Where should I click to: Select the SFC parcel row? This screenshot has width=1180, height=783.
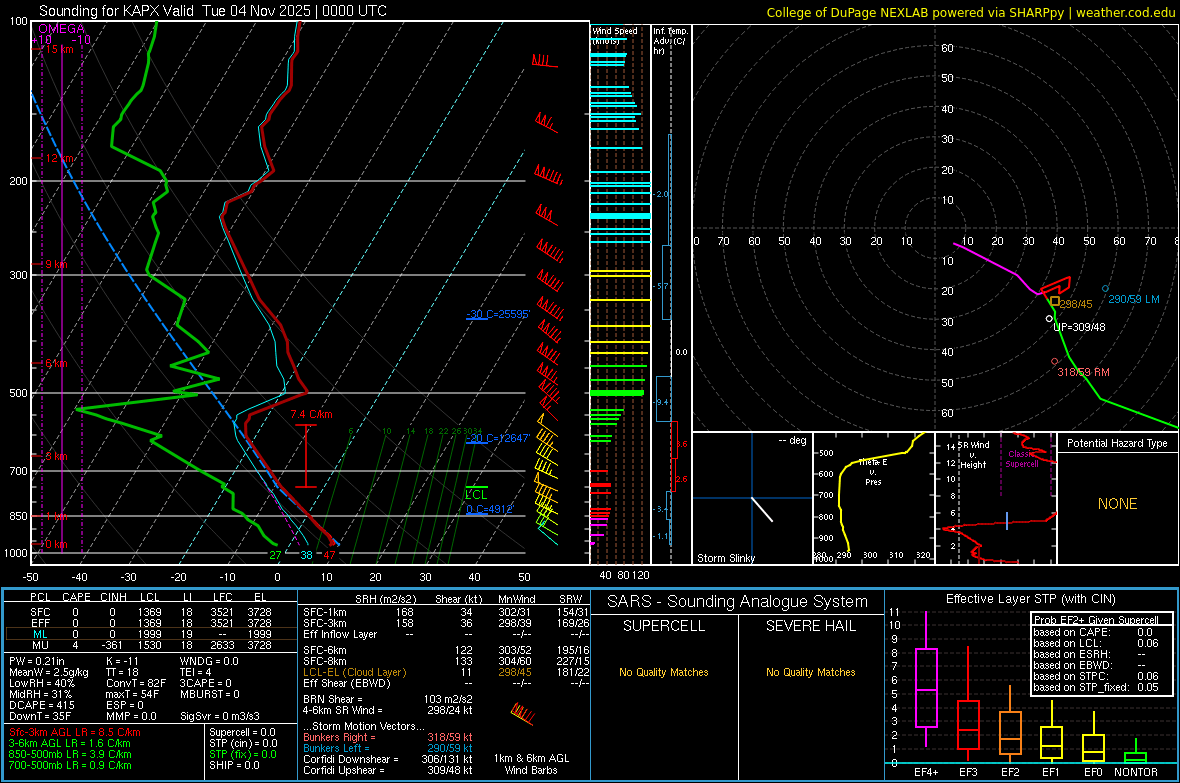click(151, 612)
